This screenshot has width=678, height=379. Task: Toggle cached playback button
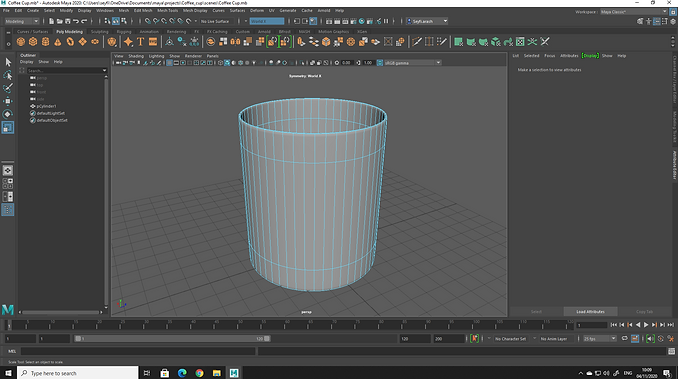pos(635,338)
